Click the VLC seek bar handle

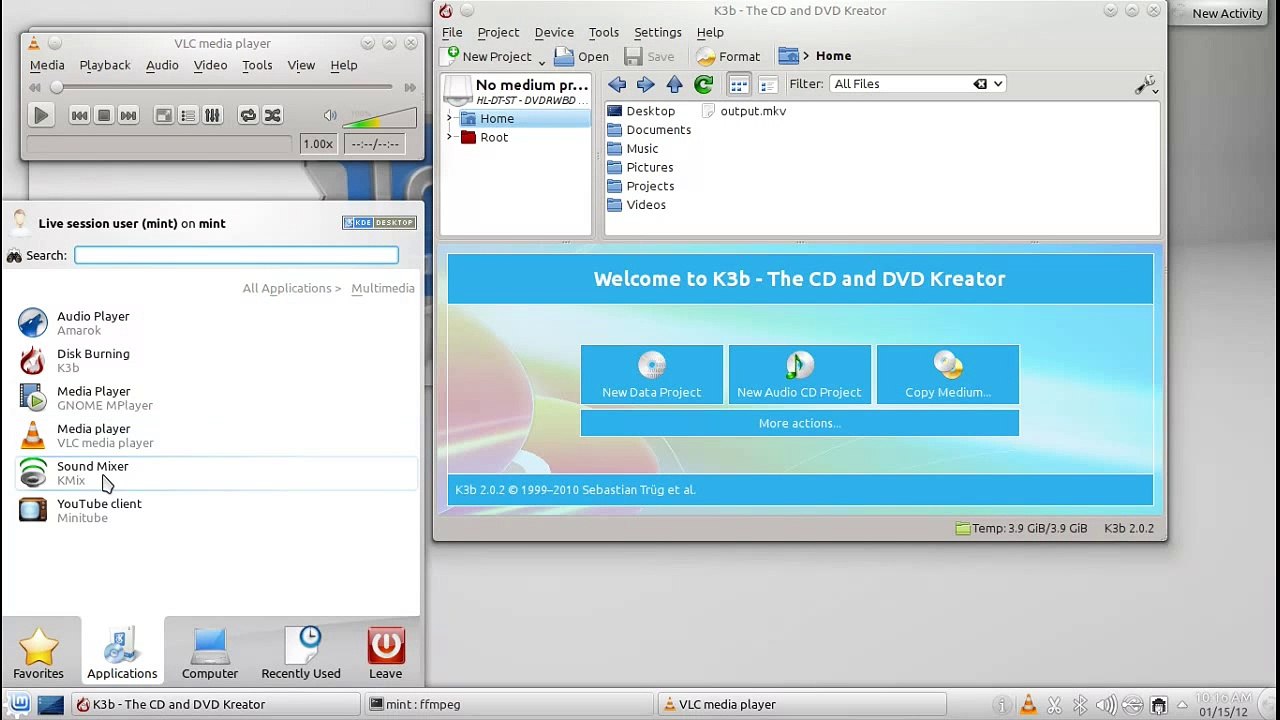coord(57,88)
